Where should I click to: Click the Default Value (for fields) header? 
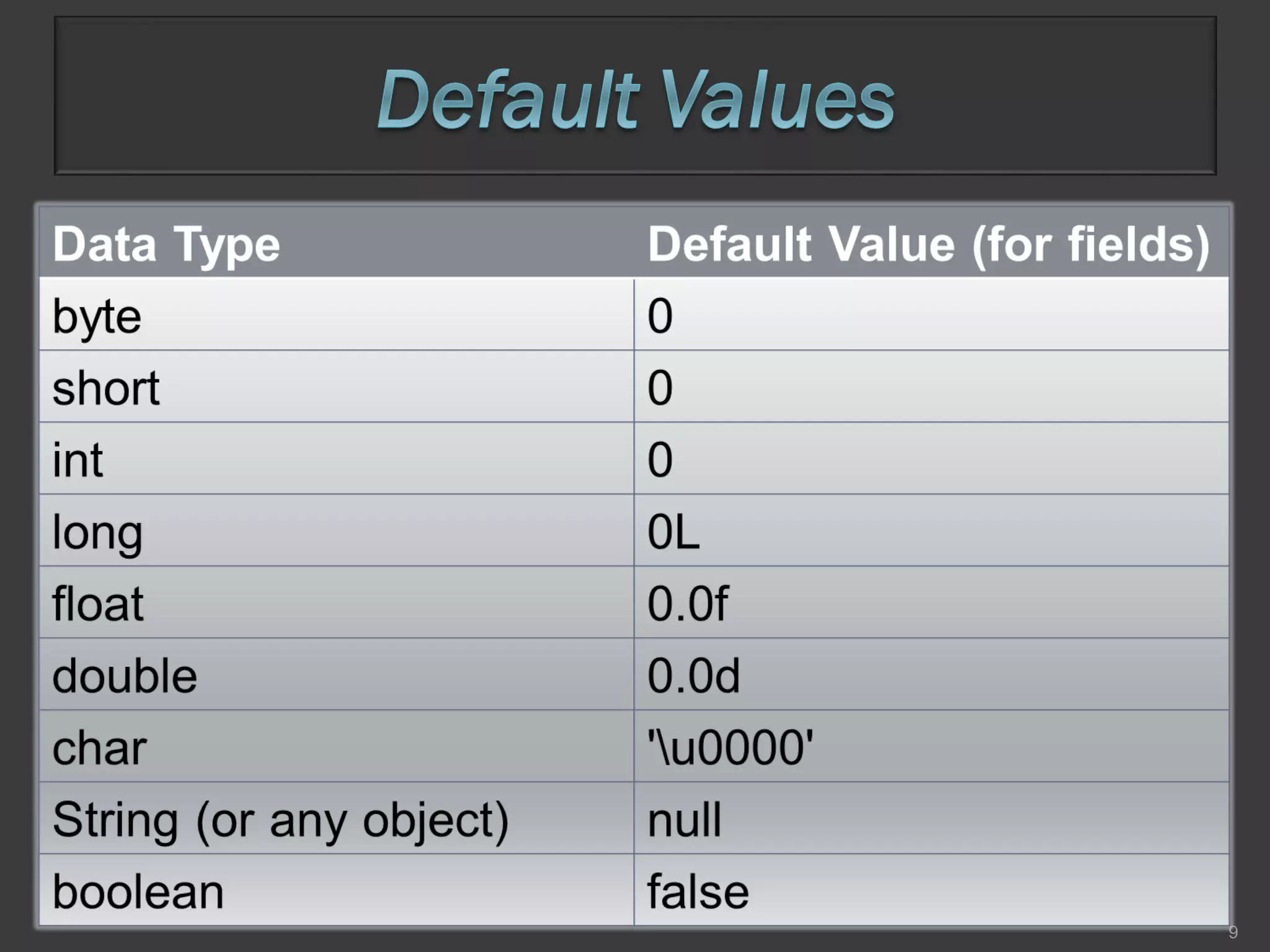pos(928,244)
